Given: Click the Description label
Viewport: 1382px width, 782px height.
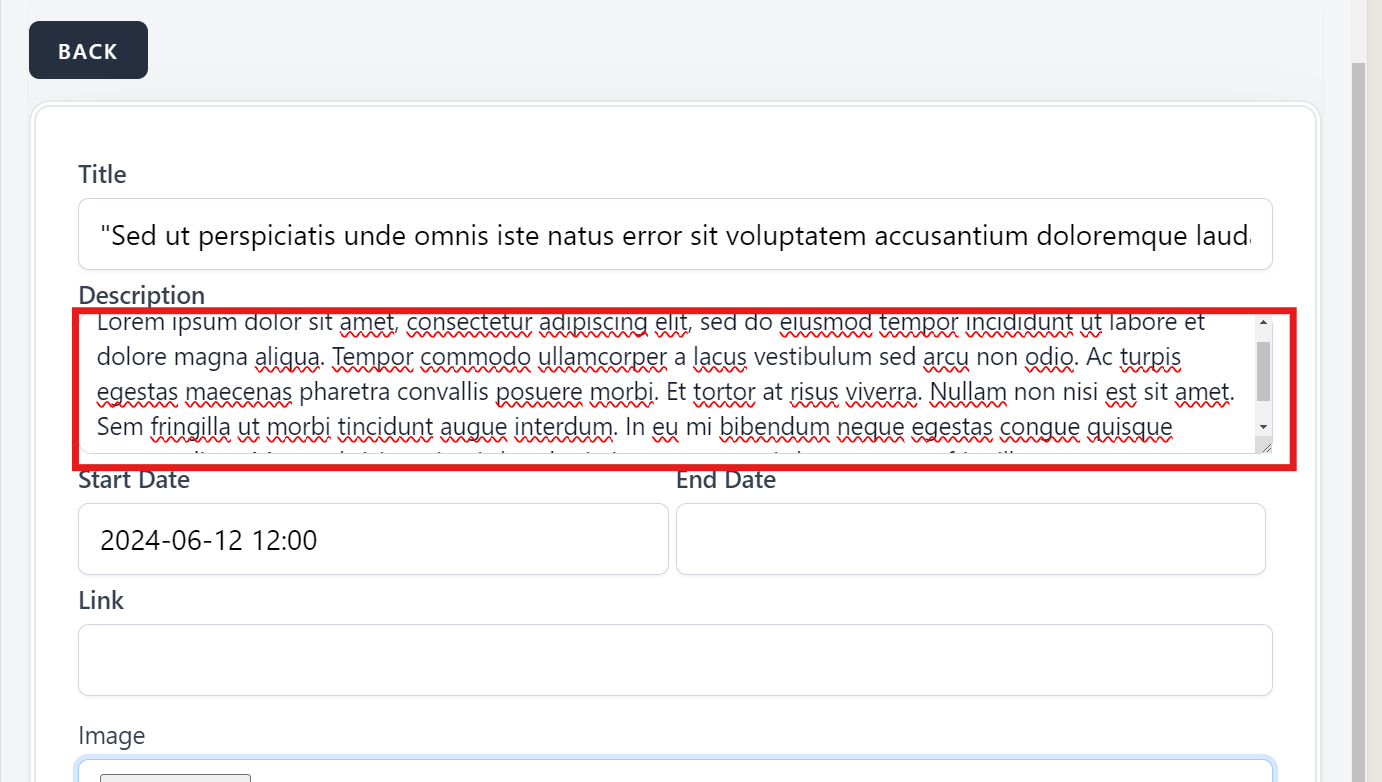Looking at the screenshot, I should click(x=141, y=296).
